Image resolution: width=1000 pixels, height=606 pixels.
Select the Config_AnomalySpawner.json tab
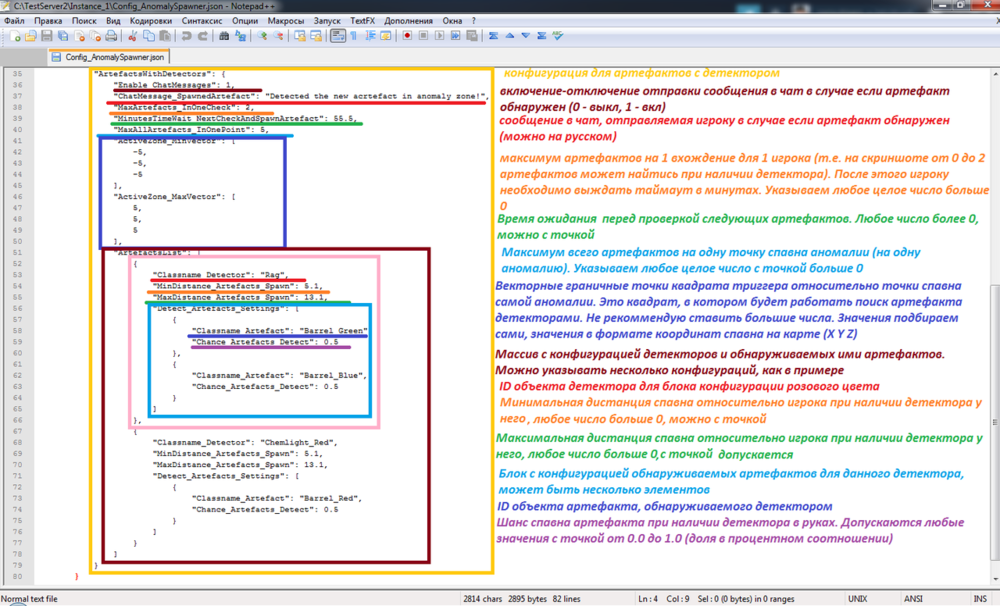point(108,57)
